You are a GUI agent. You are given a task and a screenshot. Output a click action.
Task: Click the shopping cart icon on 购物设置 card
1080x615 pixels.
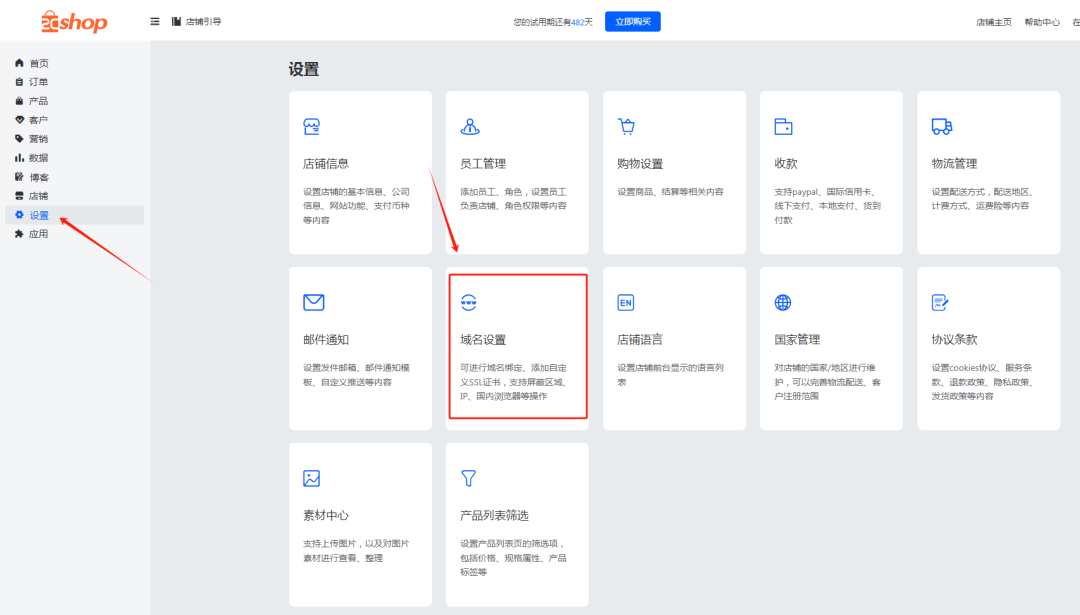(x=626, y=126)
